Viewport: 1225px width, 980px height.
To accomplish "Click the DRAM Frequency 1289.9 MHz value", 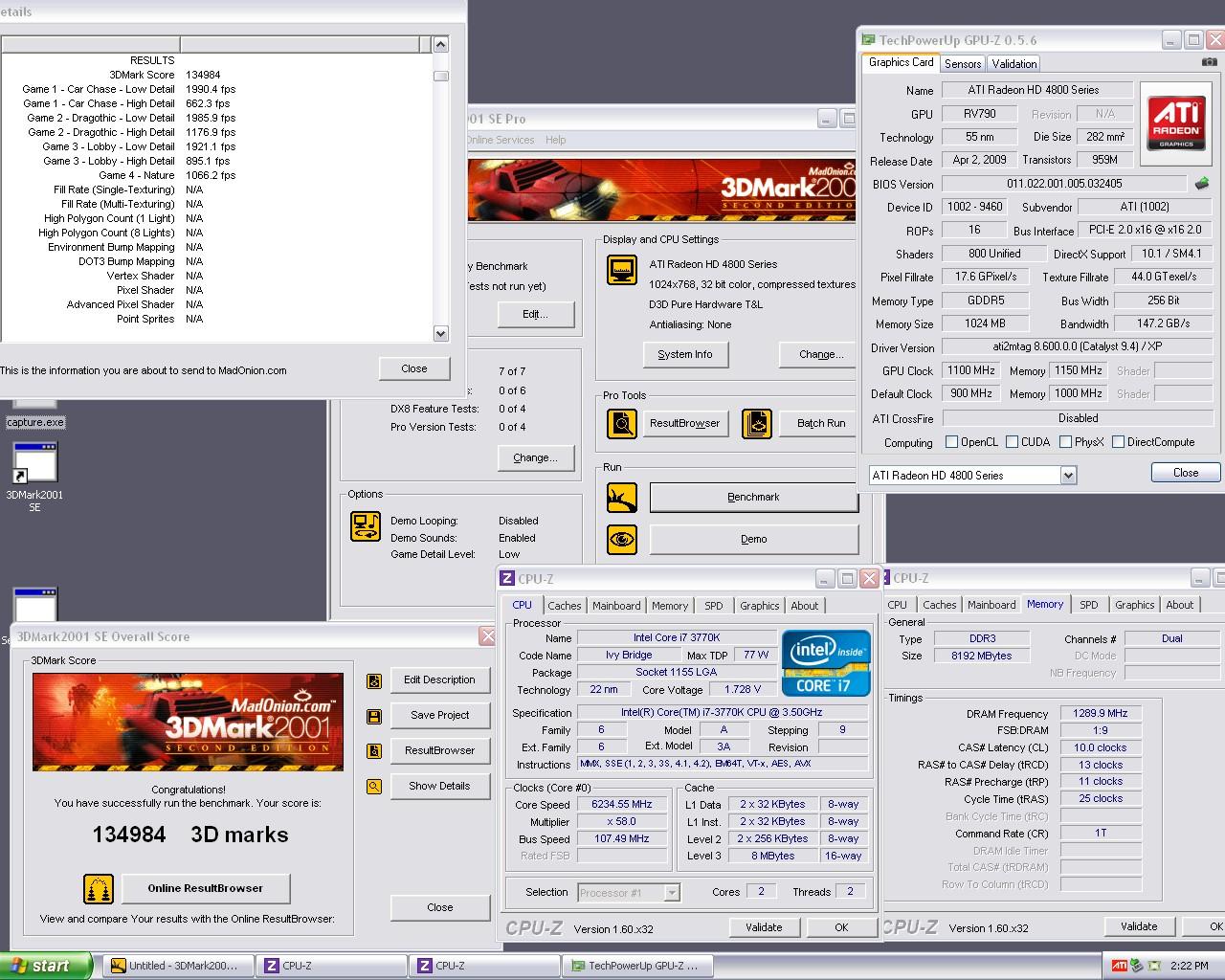I will [x=1100, y=713].
